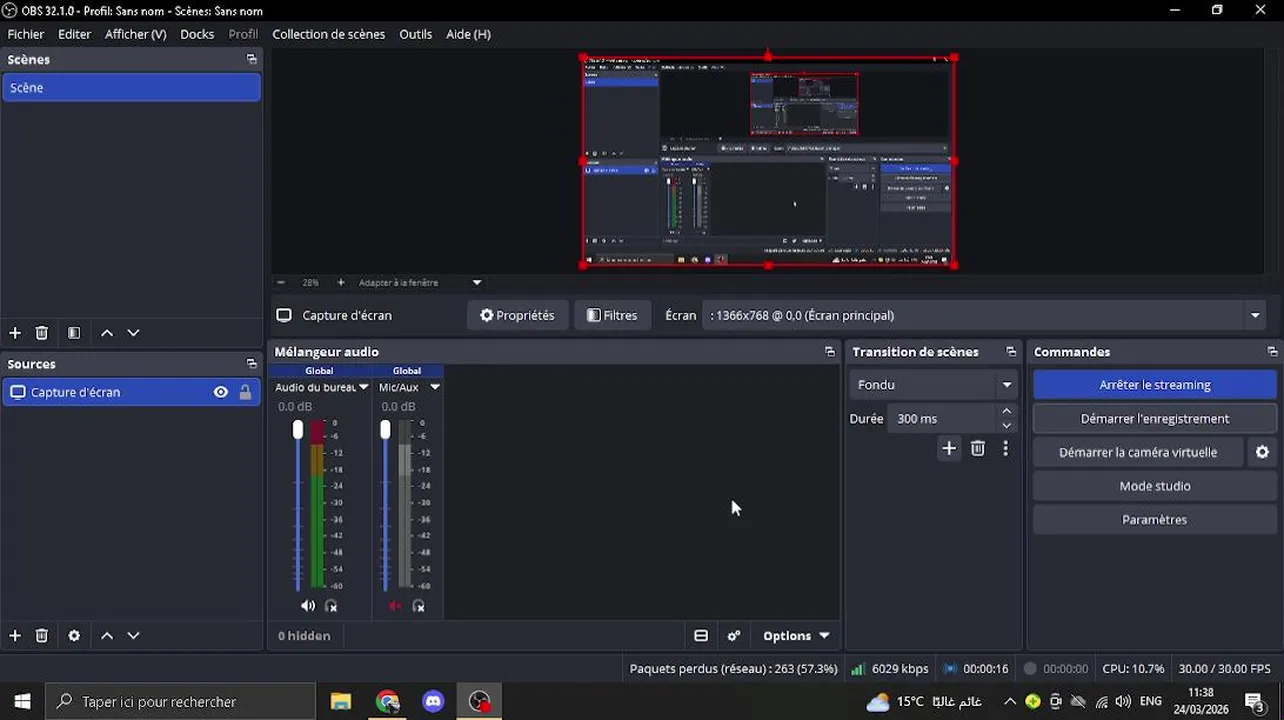
Task: Toggle lock on Capture d'écran source
Action: (x=245, y=392)
